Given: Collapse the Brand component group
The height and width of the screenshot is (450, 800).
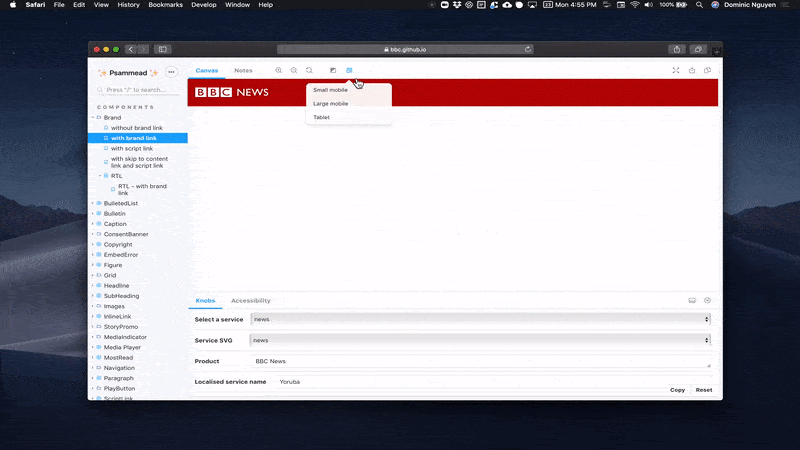Looking at the screenshot, I should 112,117.
